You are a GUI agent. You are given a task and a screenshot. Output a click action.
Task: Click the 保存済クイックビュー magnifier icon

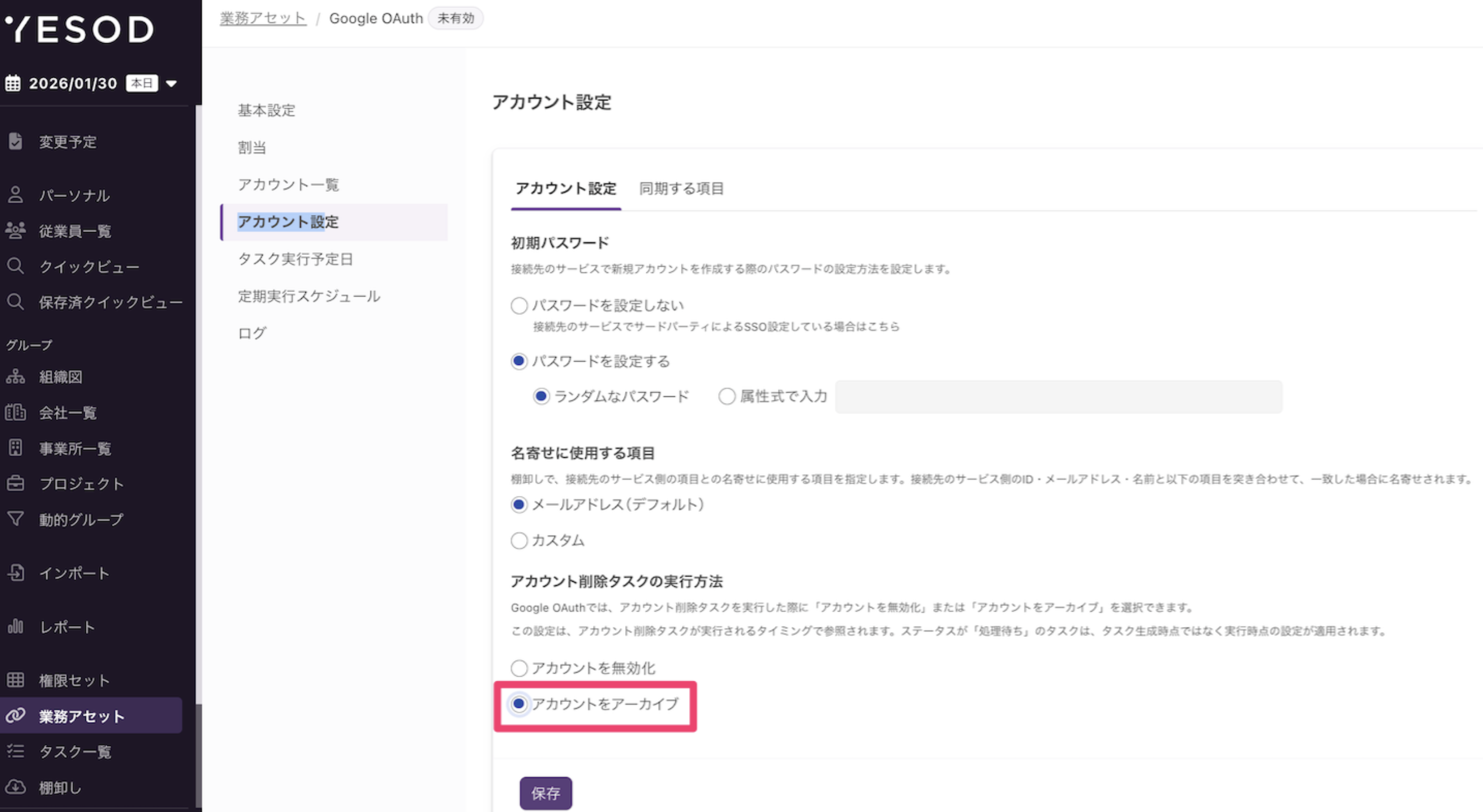16,302
